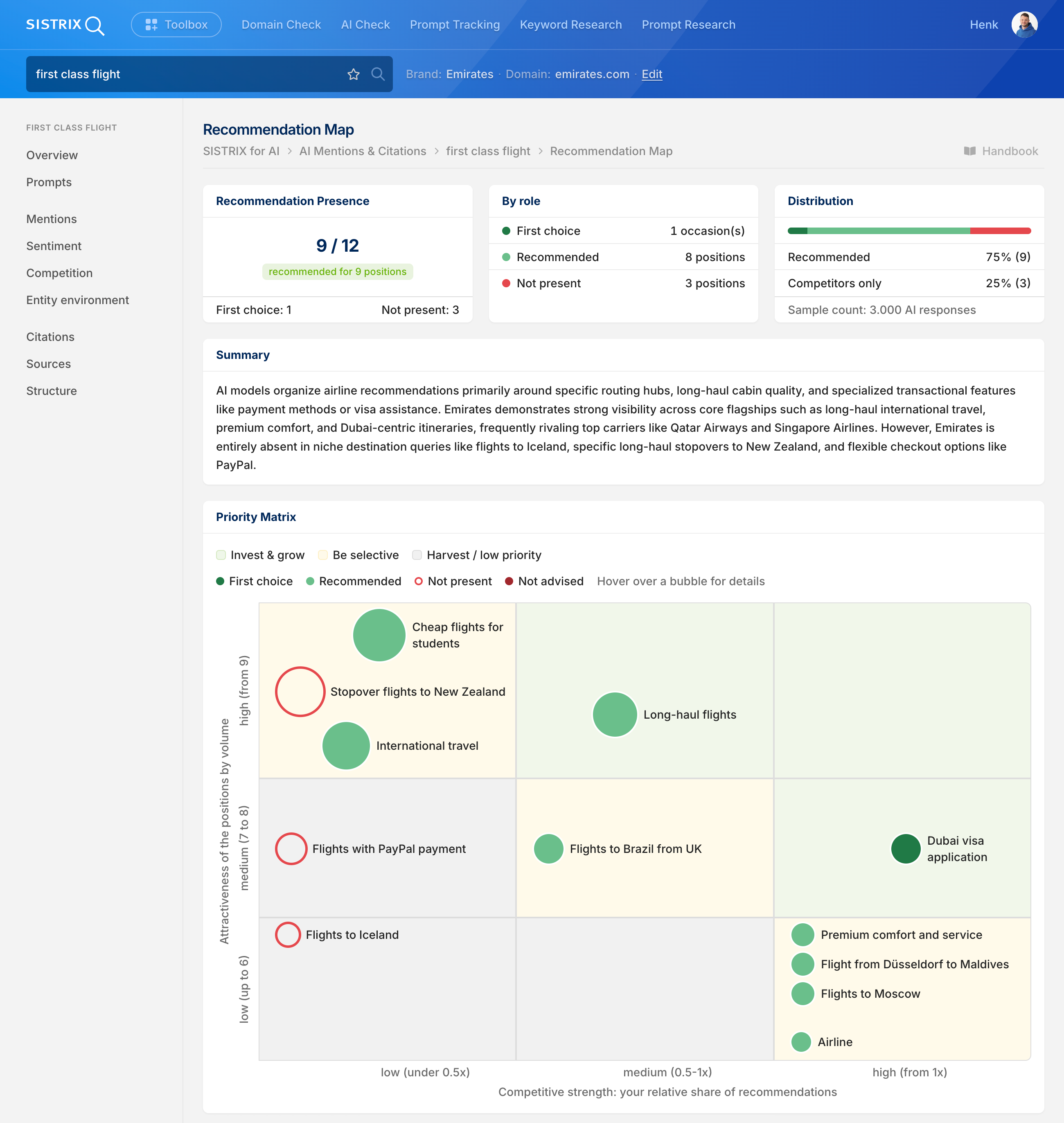Click the 'Harvest / low priority' legend swatch
Screen dimensions: 1064x1123
pyautogui.click(x=417, y=555)
